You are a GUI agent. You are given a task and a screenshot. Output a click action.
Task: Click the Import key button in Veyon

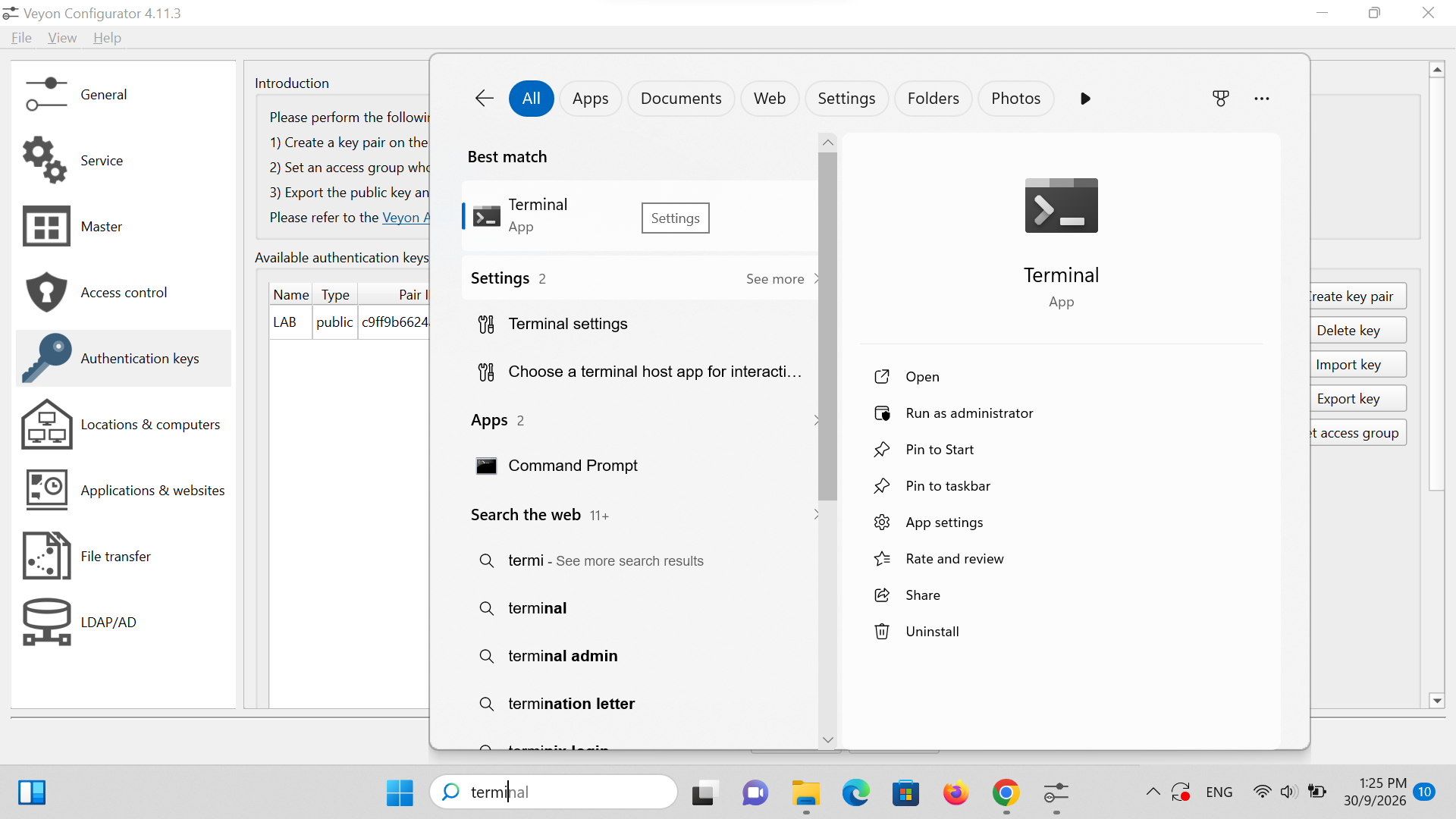point(1357,364)
